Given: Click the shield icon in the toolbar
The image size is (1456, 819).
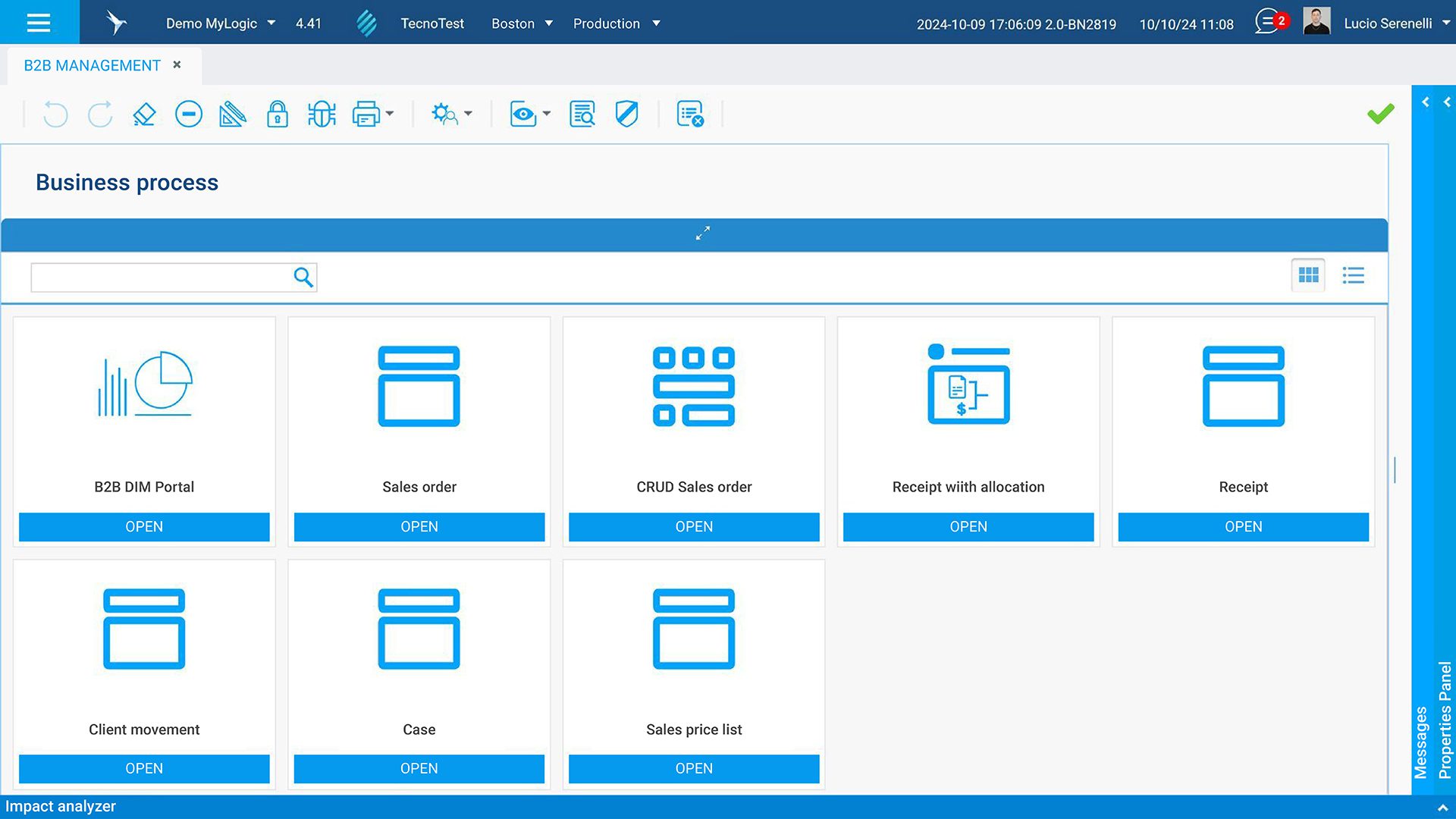Looking at the screenshot, I should (626, 115).
